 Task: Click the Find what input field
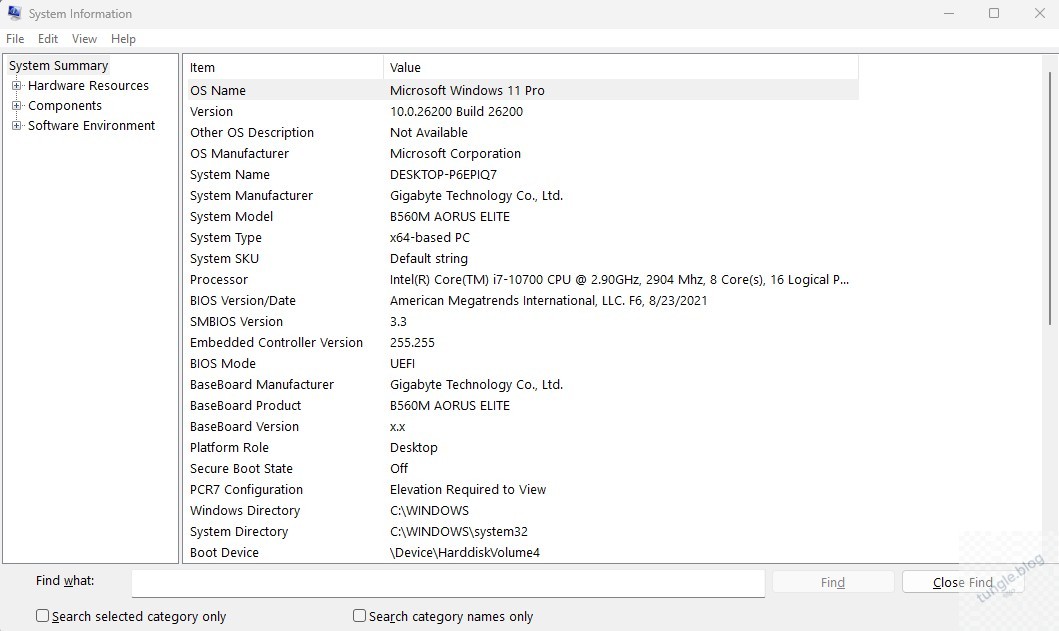pyautogui.click(x=448, y=583)
